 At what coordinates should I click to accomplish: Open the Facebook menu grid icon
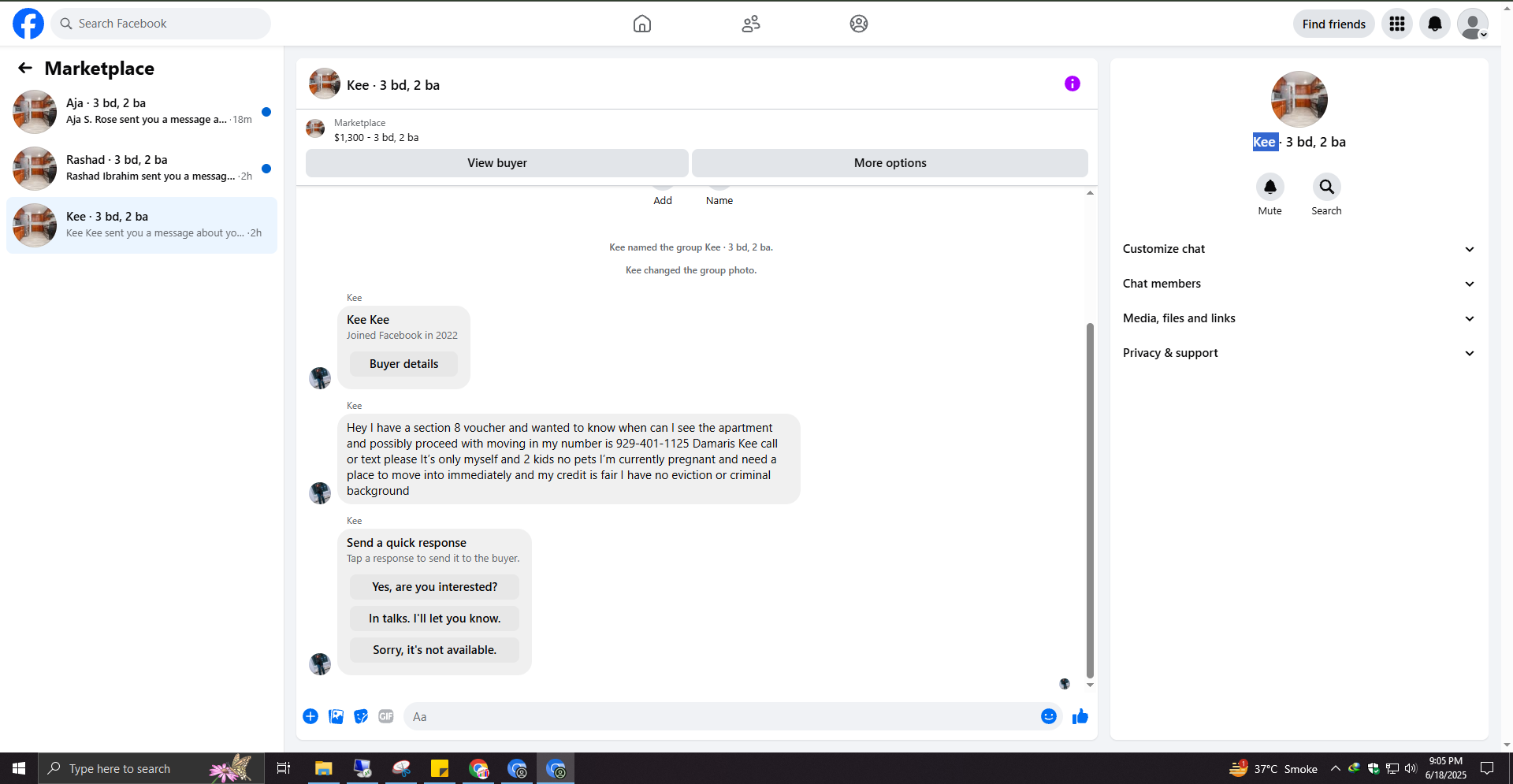click(1397, 24)
